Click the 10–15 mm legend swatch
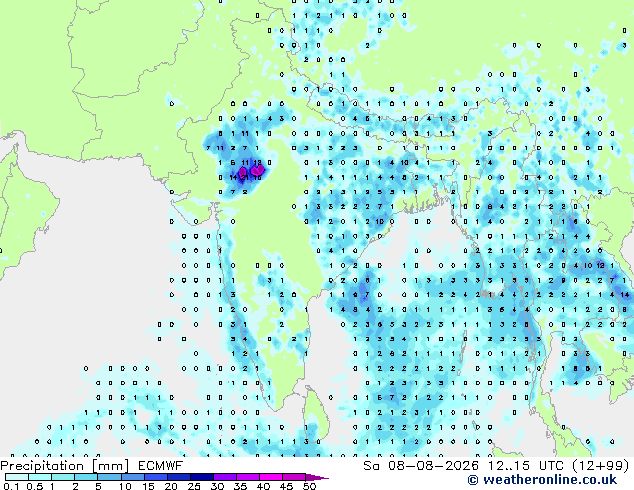Screen dimensions: 634x490 pyautogui.click(x=132, y=477)
